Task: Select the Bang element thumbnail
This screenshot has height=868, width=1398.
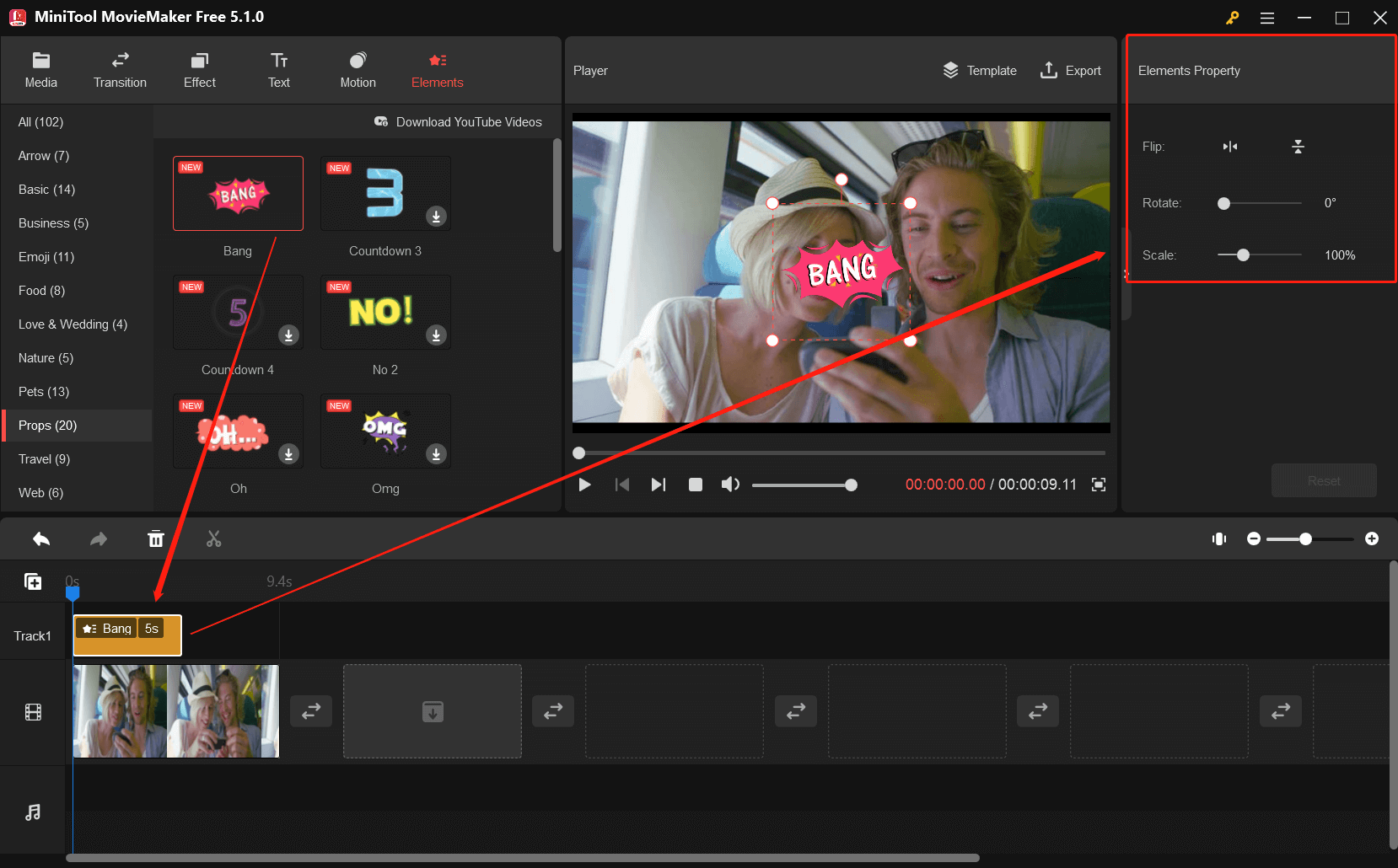Action: pos(238,193)
